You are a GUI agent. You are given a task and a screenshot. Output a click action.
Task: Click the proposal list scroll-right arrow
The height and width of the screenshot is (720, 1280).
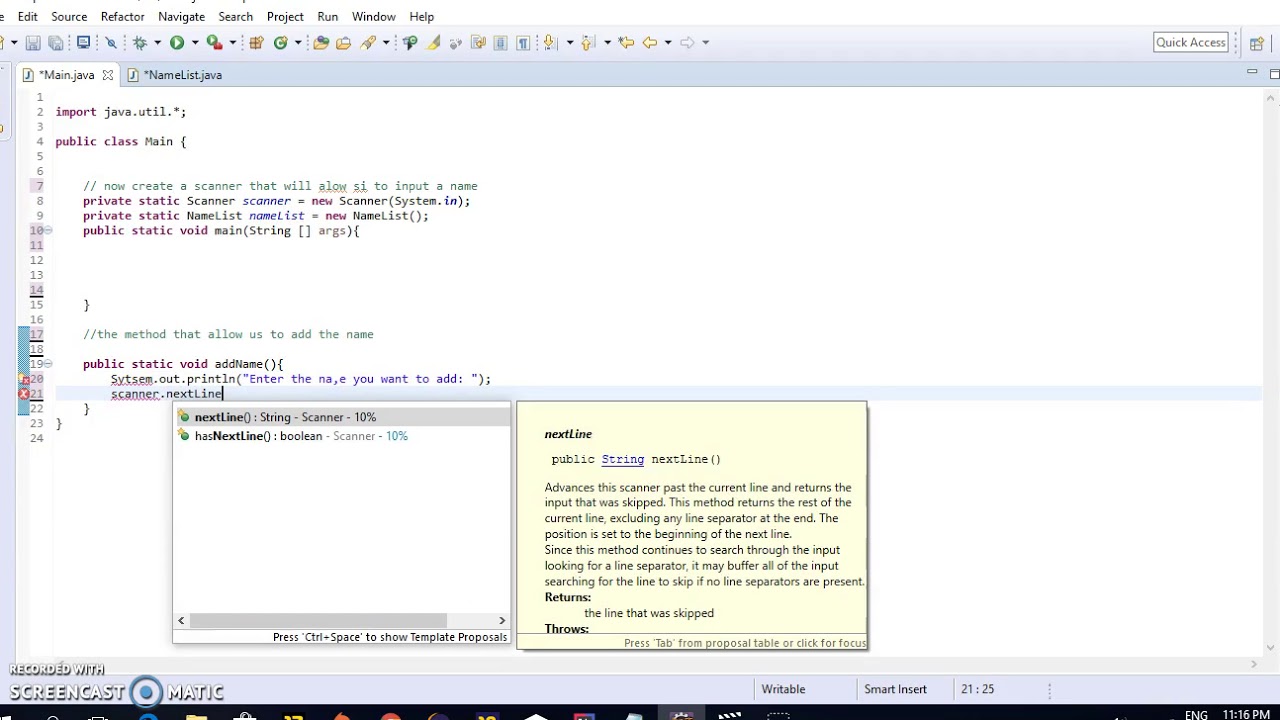[502, 621]
